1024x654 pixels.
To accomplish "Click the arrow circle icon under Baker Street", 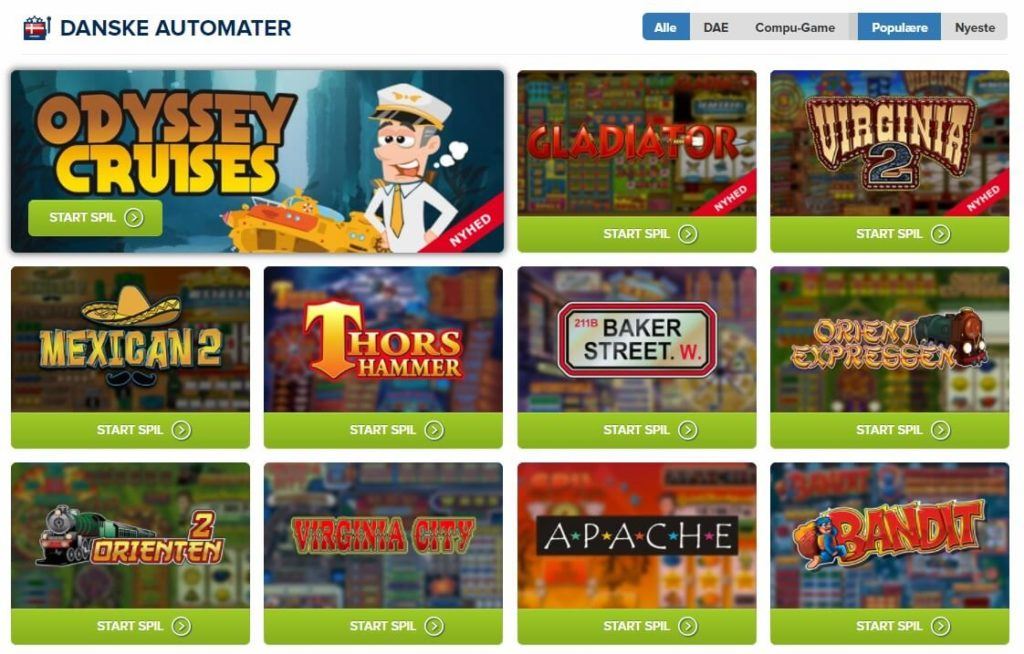I will [x=688, y=430].
